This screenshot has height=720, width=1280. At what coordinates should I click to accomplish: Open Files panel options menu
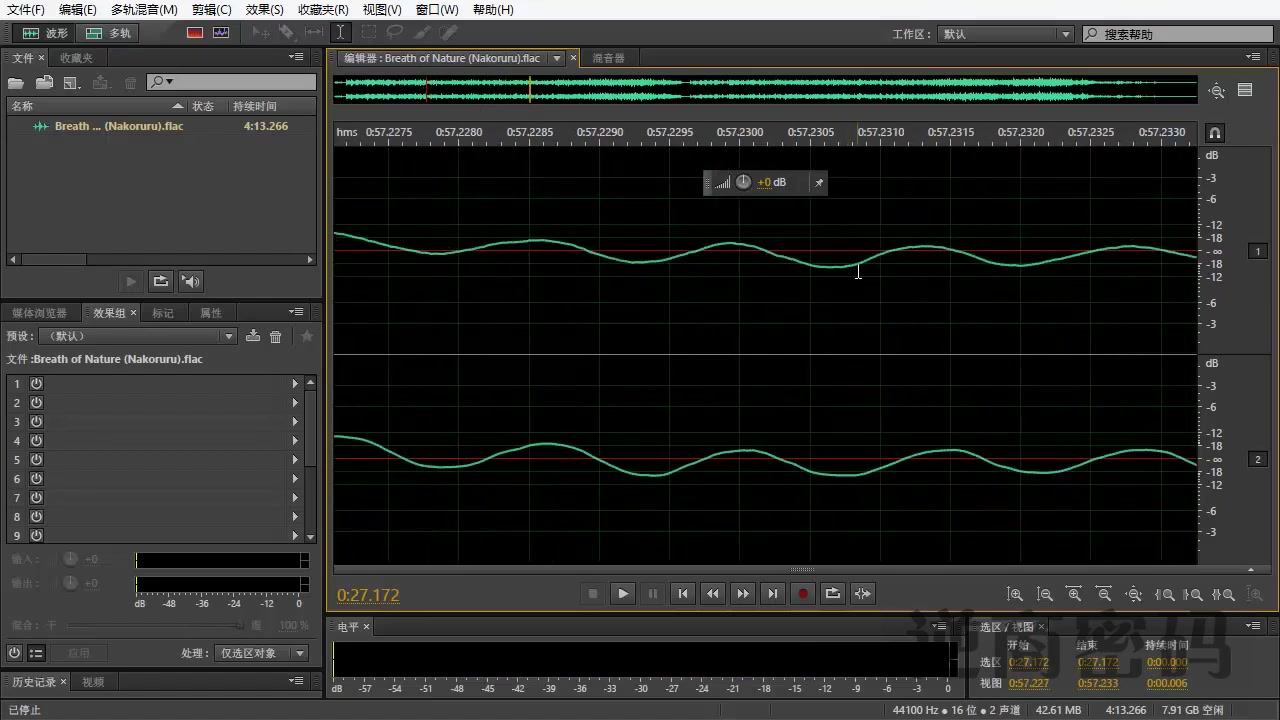coord(296,57)
